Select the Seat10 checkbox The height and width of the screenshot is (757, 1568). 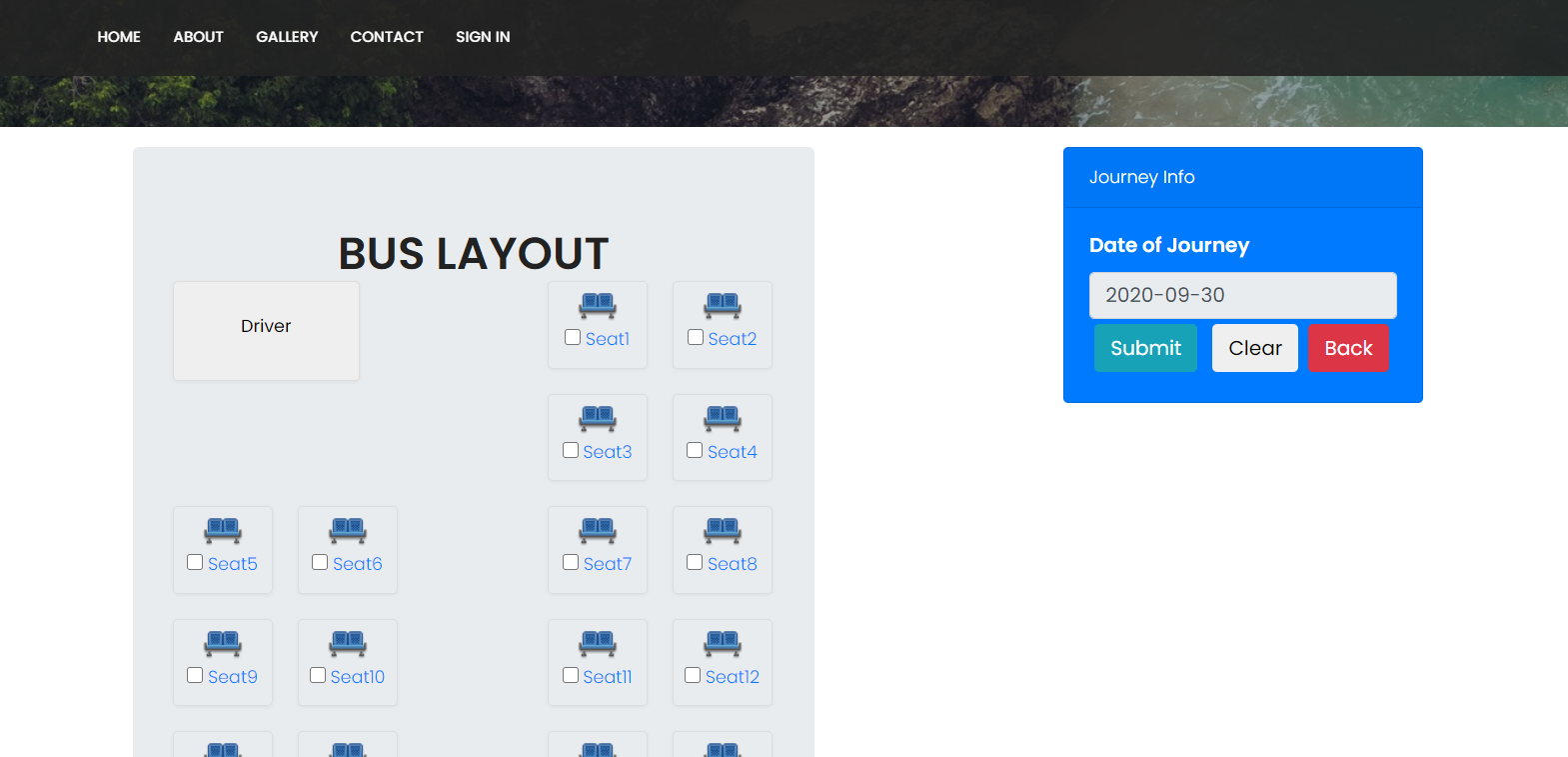pyautogui.click(x=318, y=675)
